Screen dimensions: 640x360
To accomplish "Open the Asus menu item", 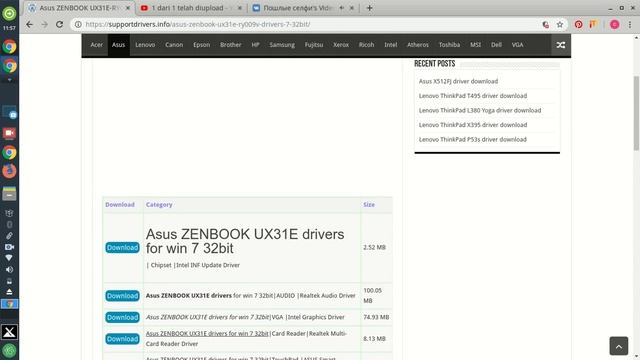I will click(x=118, y=45).
